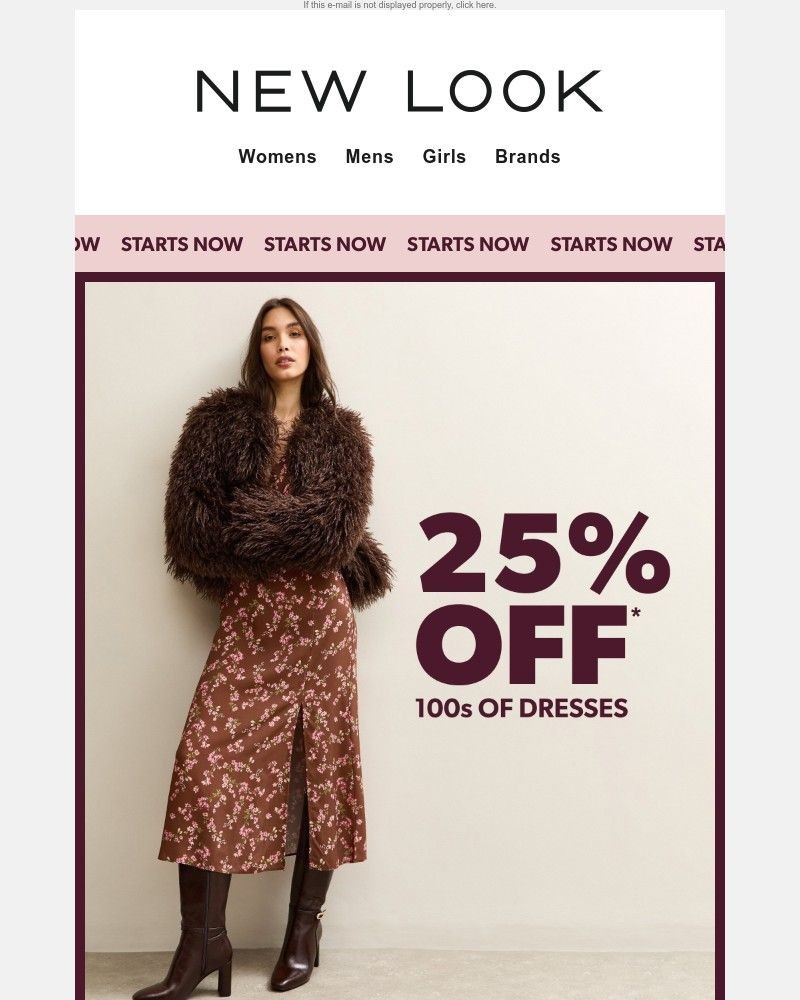
Task: Click the cropped 'OW' banner text at left
Action: tap(87, 244)
